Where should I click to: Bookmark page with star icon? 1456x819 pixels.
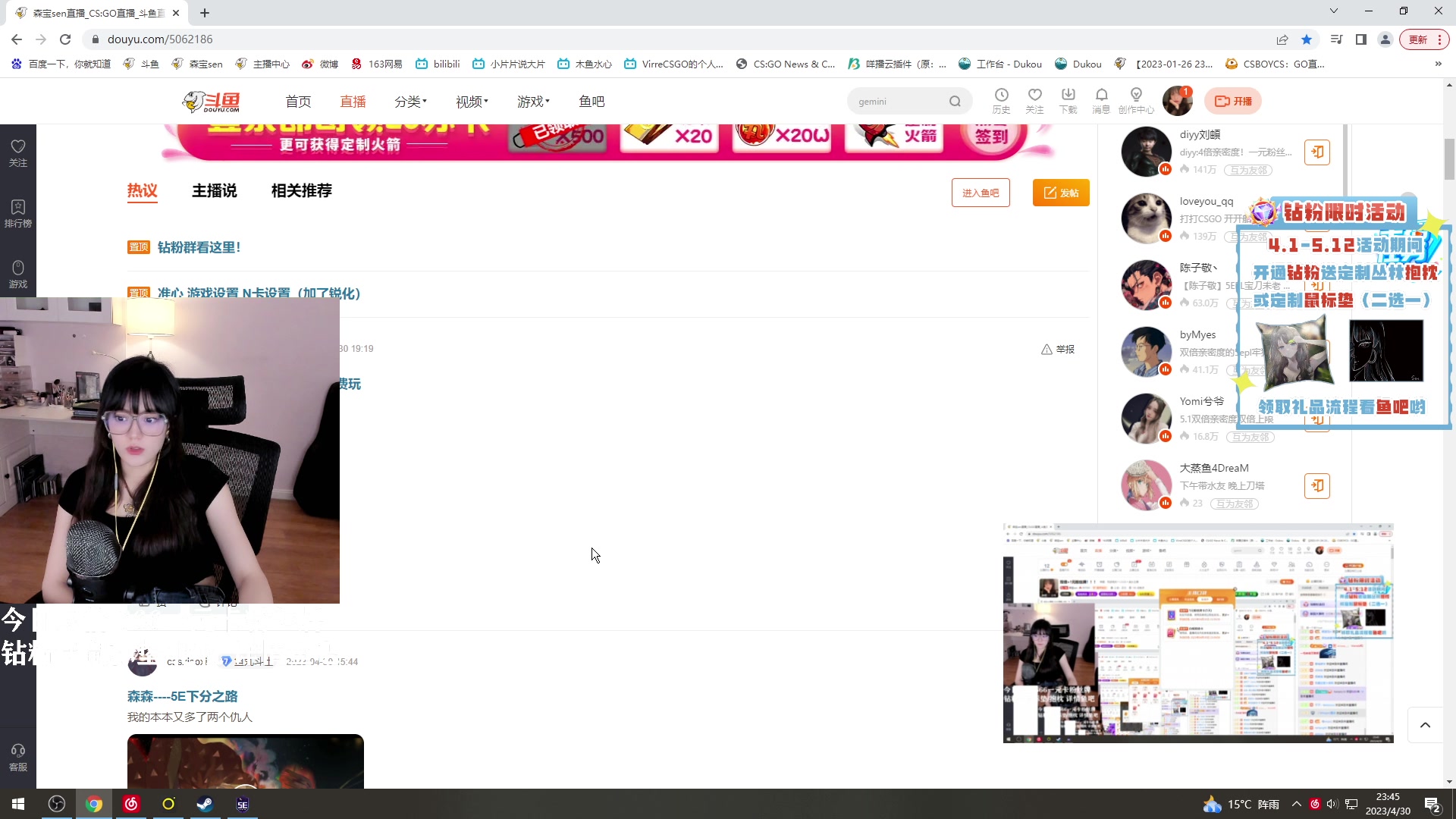coord(1307,39)
